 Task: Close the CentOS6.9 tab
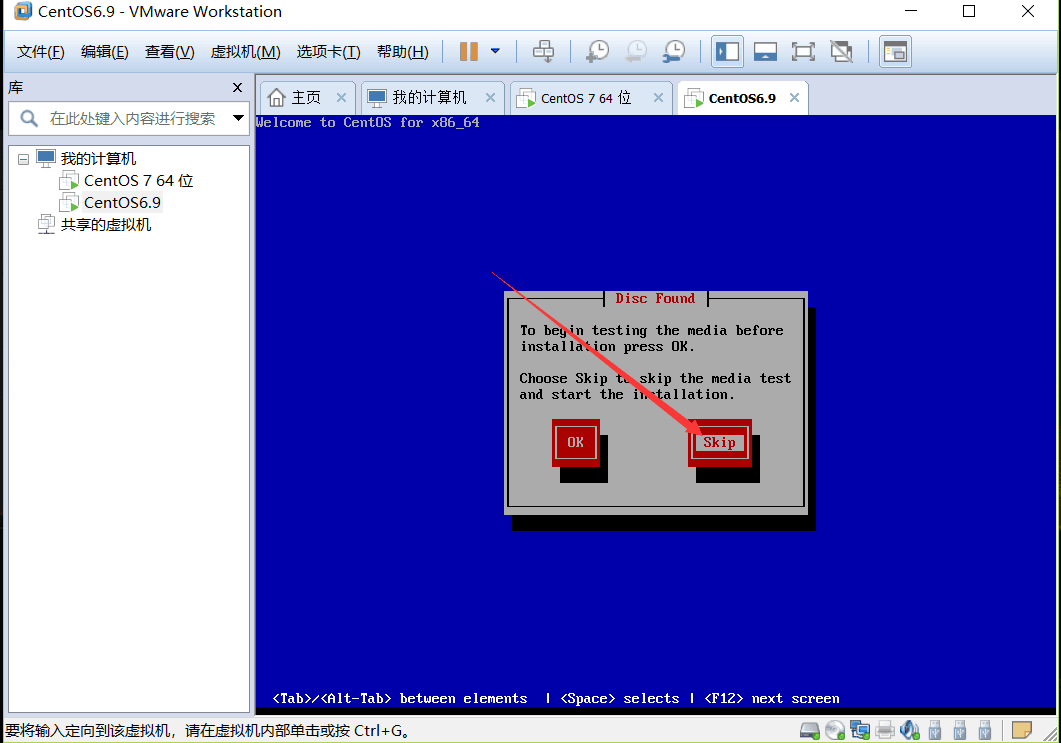794,98
